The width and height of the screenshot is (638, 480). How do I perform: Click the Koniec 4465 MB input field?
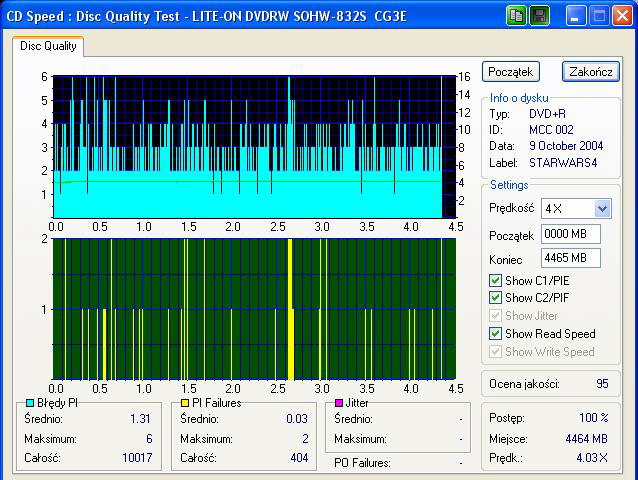click(x=570, y=258)
